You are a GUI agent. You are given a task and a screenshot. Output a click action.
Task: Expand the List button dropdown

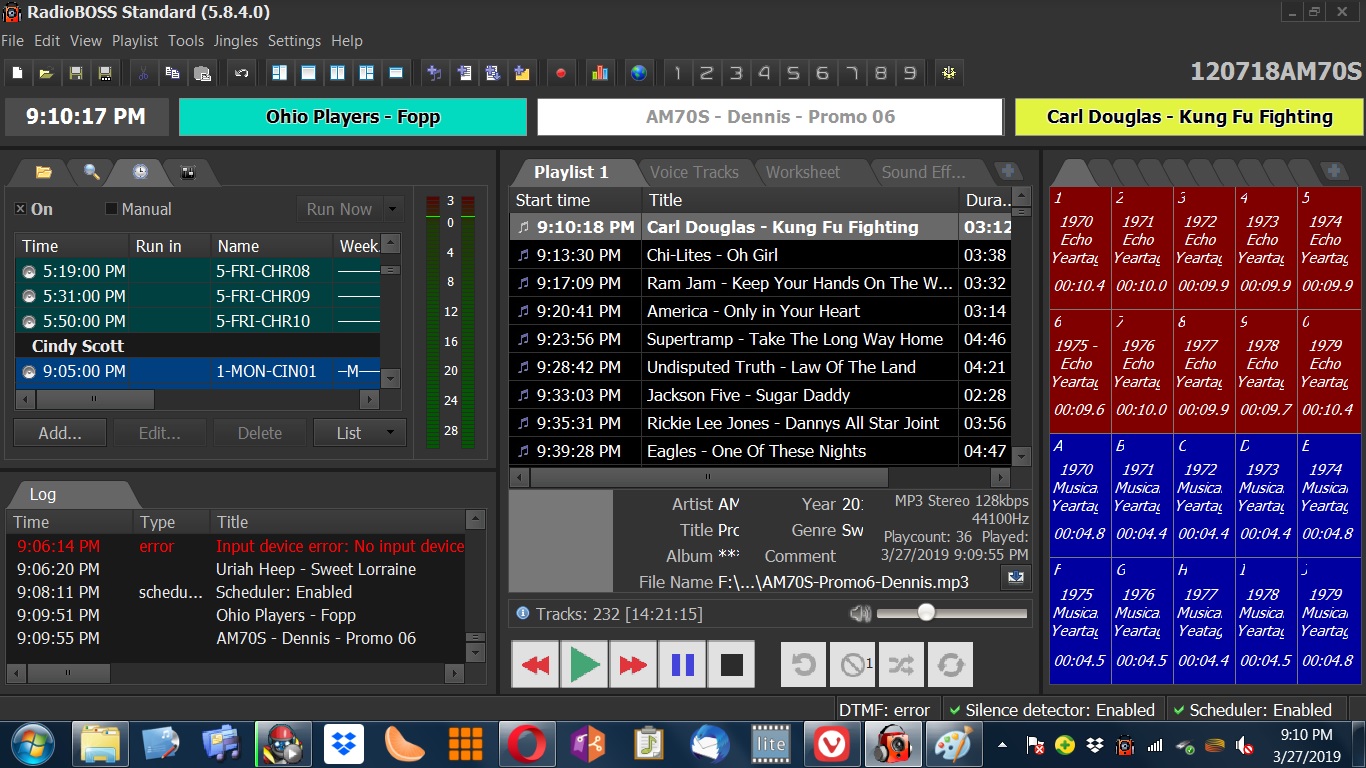390,433
